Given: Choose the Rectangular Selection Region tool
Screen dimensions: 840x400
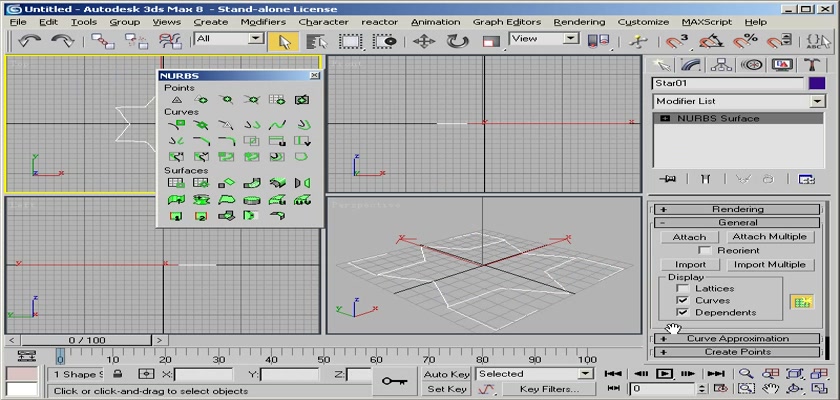Looking at the screenshot, I should (x=350, y=41).
